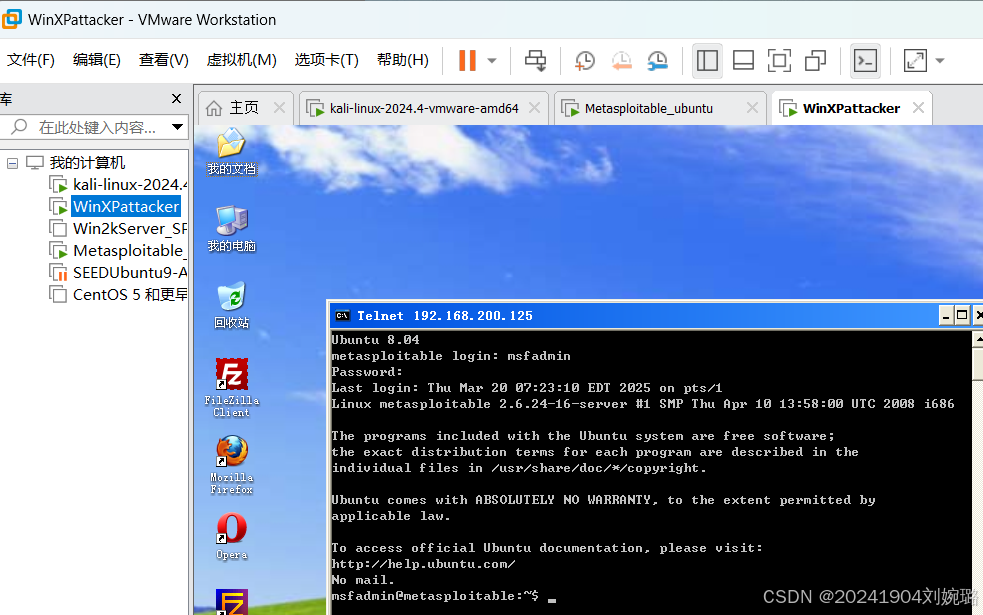
Task: Click the library search input field
Action: click(x=97, y=127)
